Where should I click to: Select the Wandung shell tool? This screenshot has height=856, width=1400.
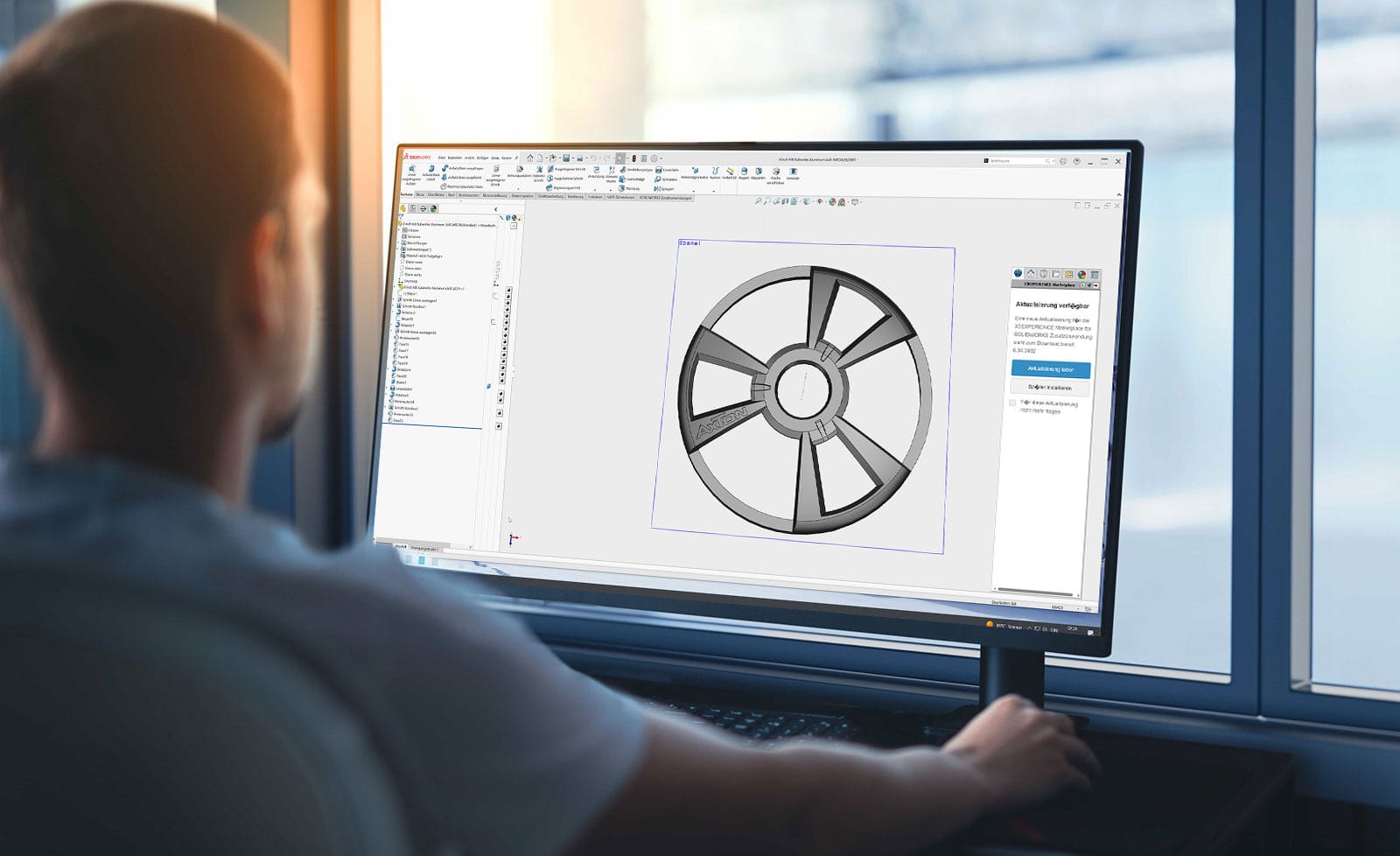631,188
